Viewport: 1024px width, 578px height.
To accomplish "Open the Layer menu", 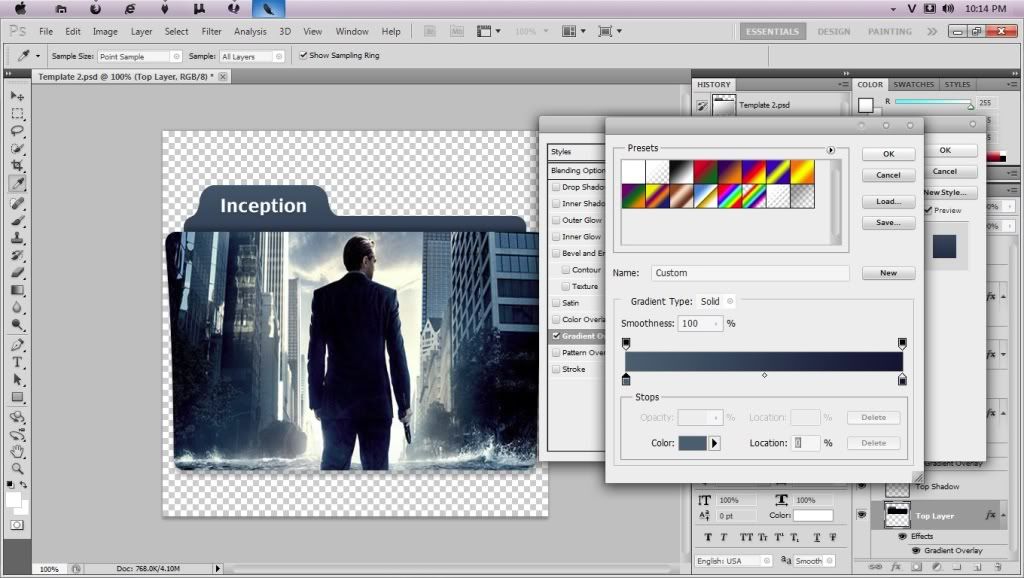I will tap(141, 31).
